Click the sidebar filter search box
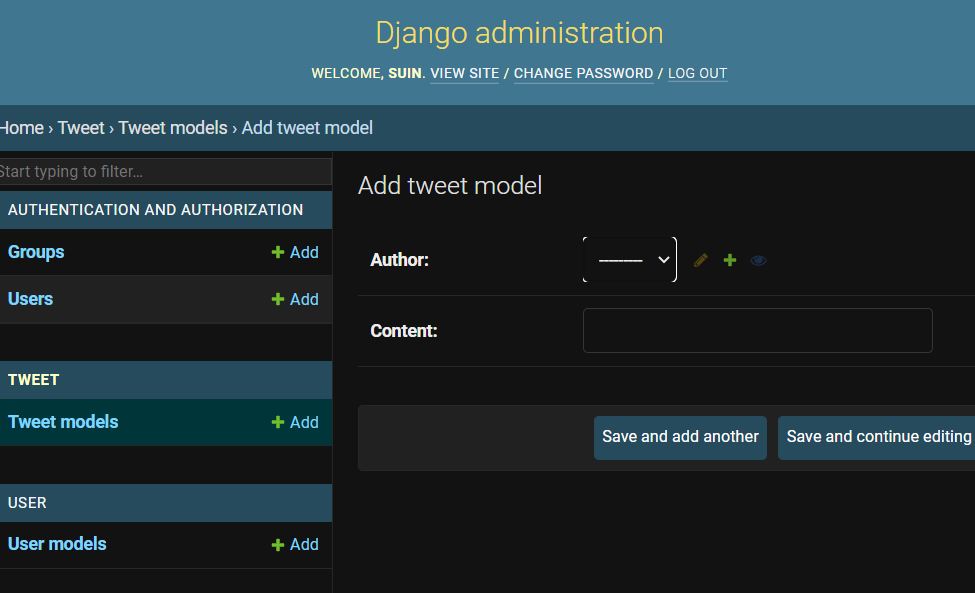975x593 pixels. pos(165,172)
